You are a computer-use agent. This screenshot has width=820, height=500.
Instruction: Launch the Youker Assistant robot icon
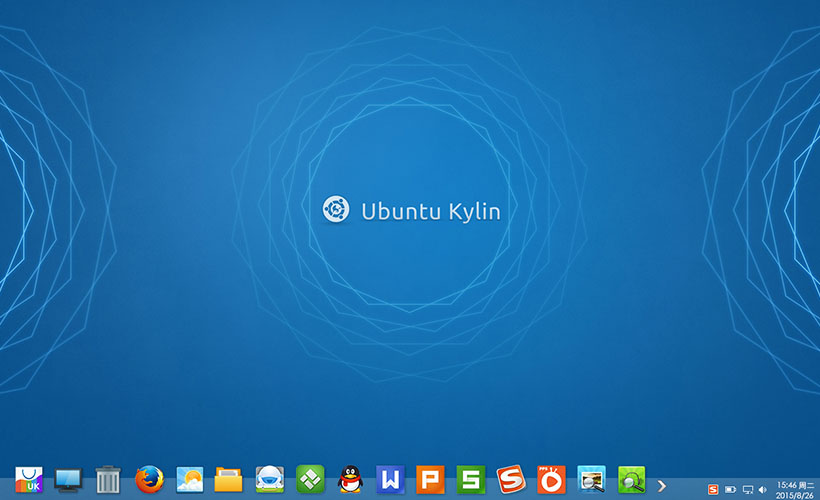269,480
